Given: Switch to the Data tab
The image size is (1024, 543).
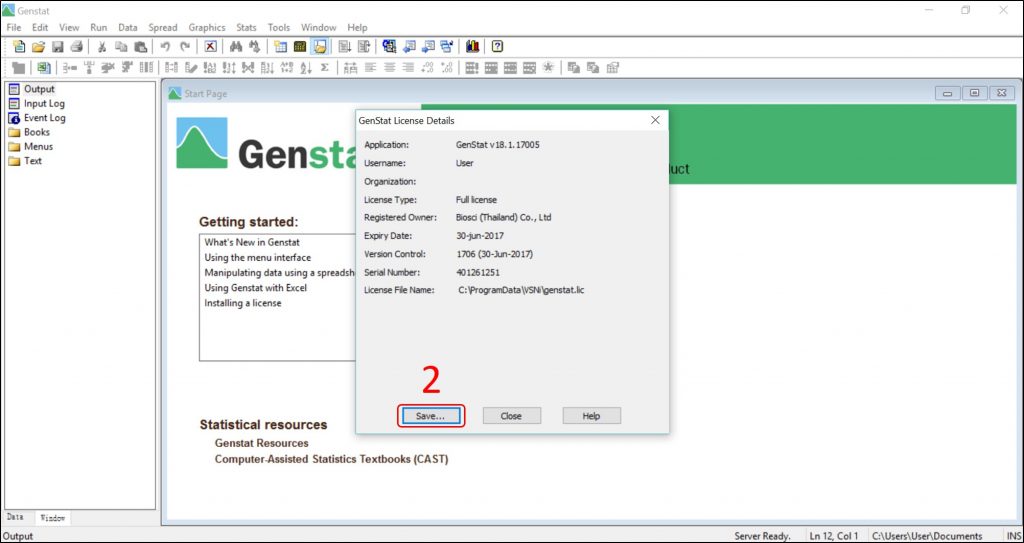Looking at the screenshot, I should [x=15, y=517].
